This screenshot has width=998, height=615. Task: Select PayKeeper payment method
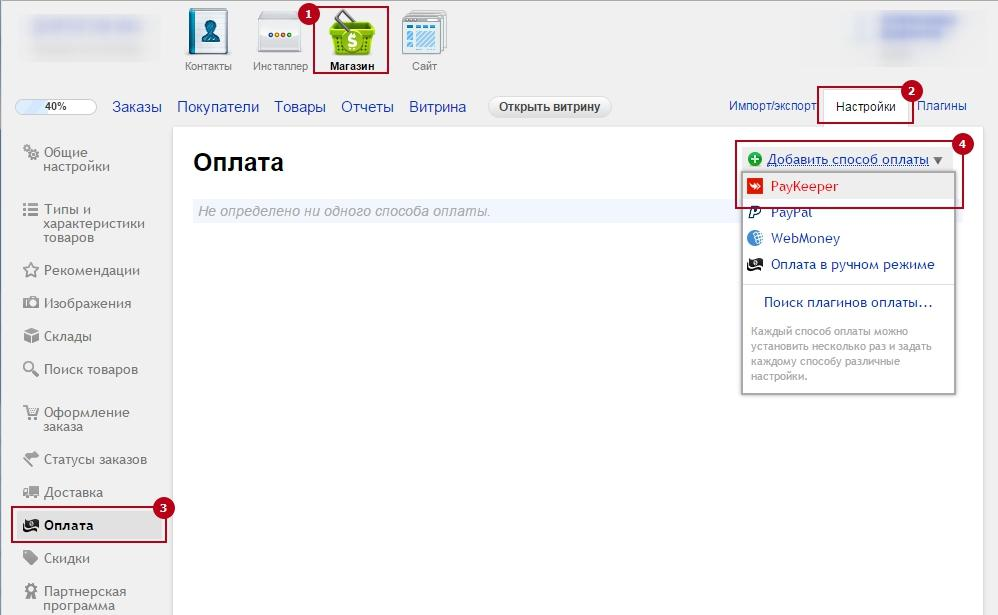pyautogui.click(x=804, y=186)
